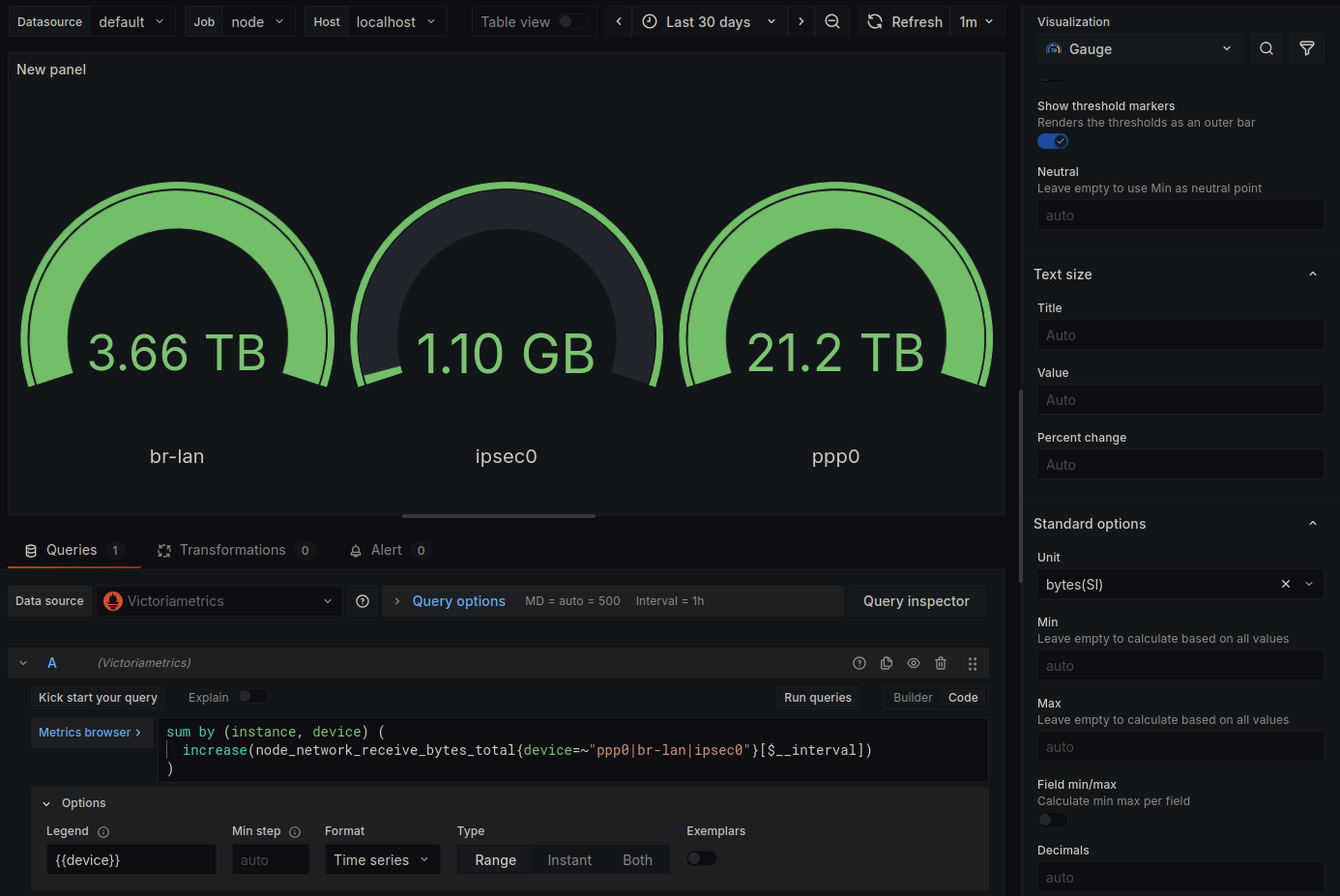This screenshot has height=896, width=1340.
Task: Click the zoom out time range icon
Action: coord(831,21)
